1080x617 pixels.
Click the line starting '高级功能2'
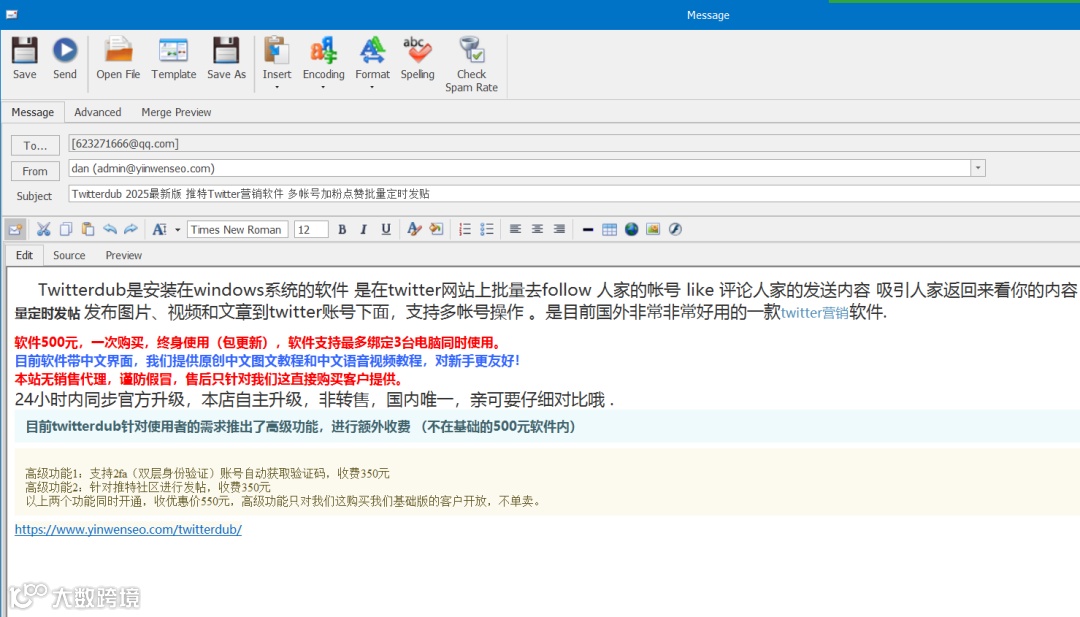pyautogui.click(x=148, y=487)
